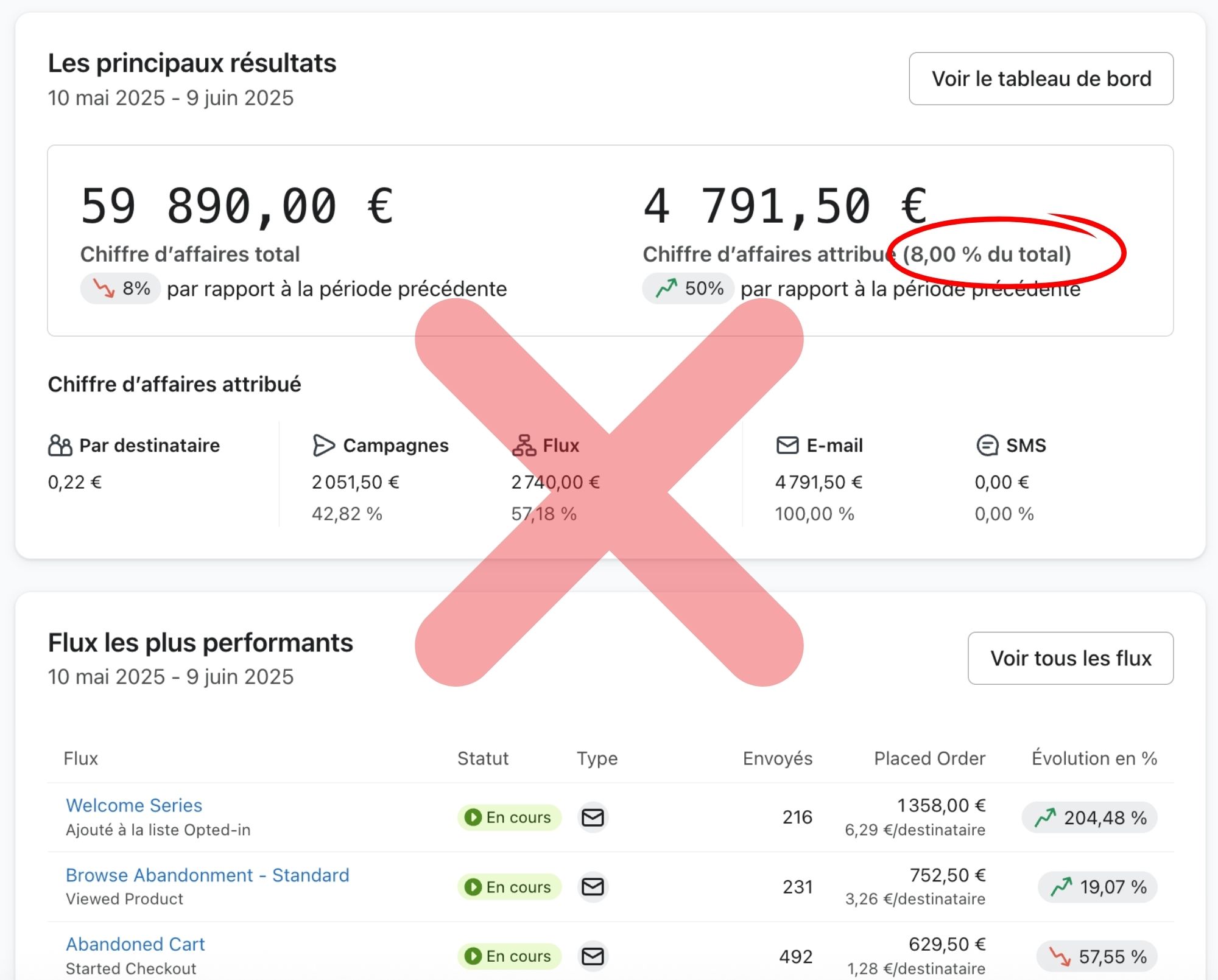
Task: Click the Campagnes paper plane icon
Action: click(x=323, y=446)
